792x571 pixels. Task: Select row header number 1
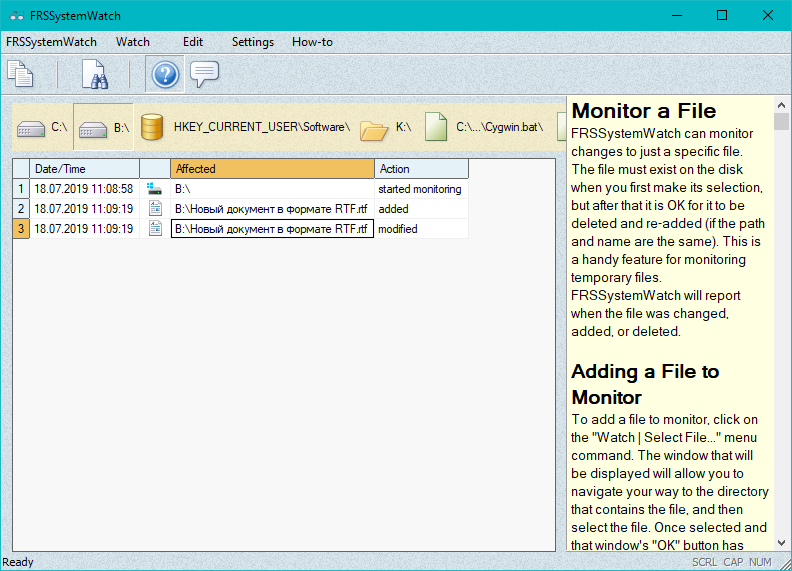(21, 189)
